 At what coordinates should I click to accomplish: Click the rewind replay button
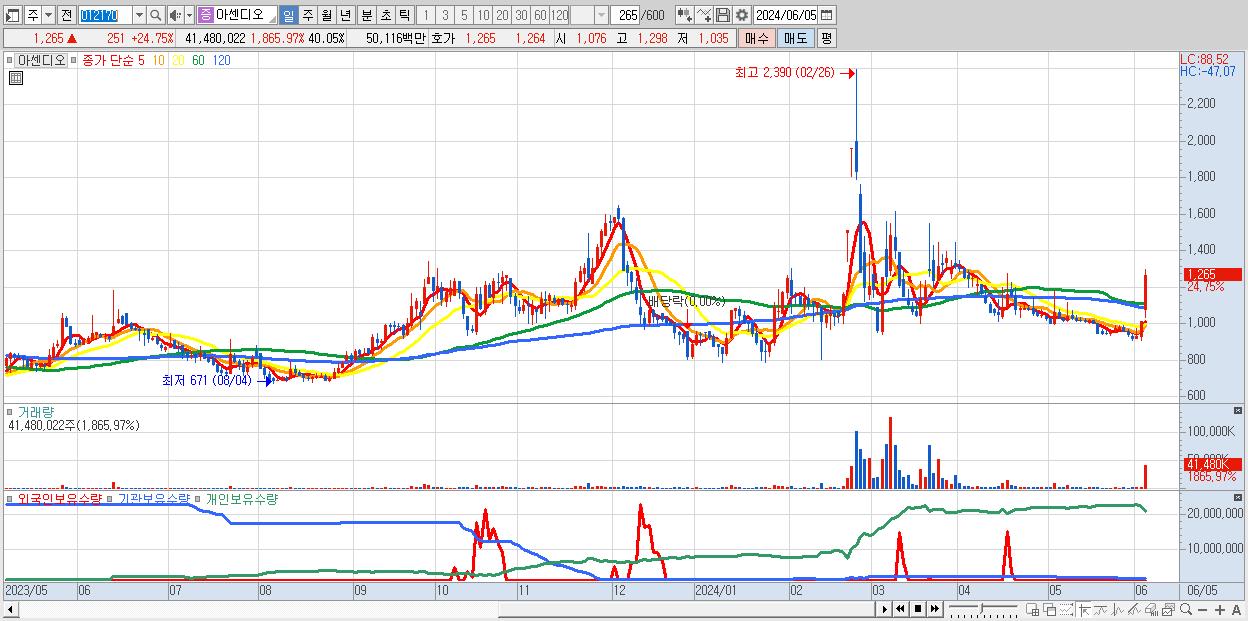pyautogui.click(x=900, y=609)
